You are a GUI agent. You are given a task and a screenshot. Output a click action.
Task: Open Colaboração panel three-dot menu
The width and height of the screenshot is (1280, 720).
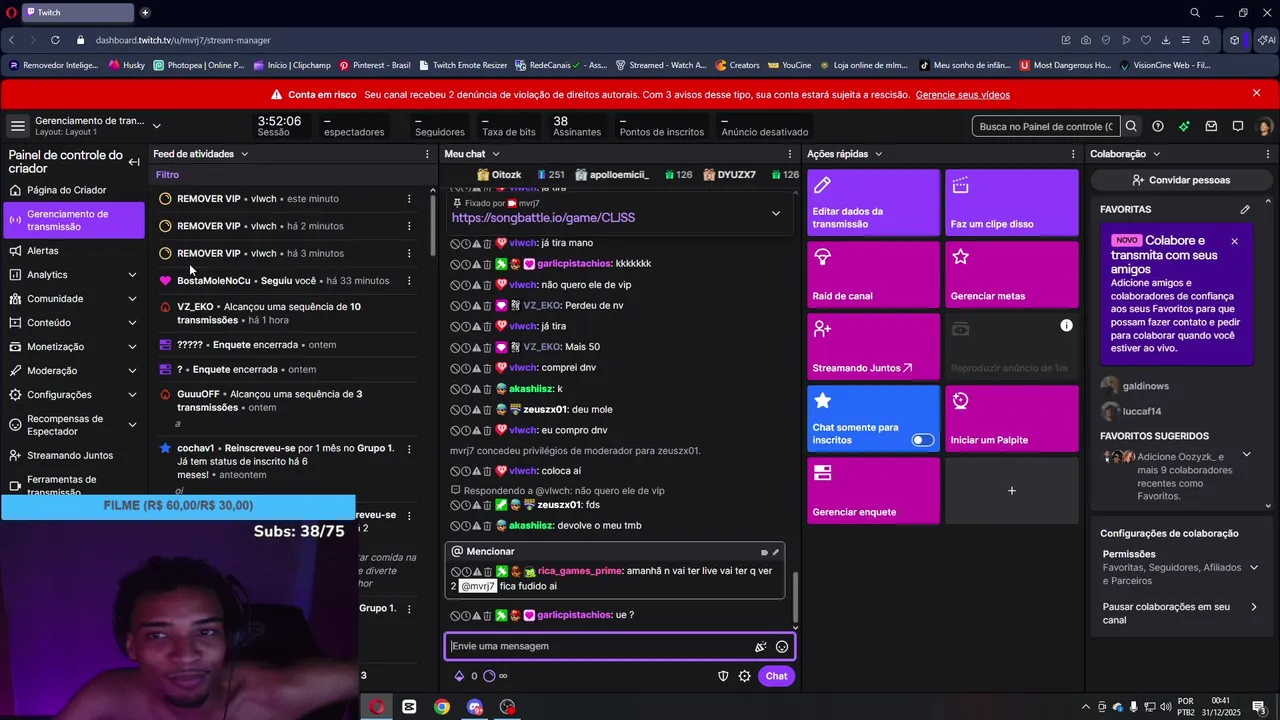pyautogui.click(x=1269, y=154)
